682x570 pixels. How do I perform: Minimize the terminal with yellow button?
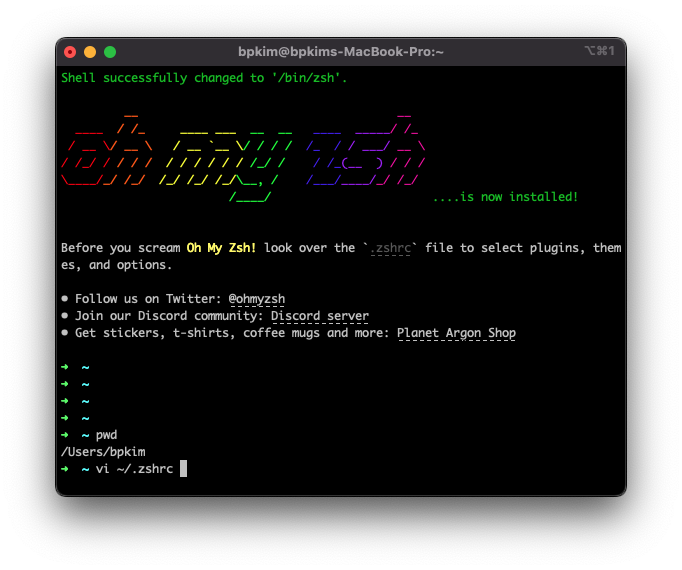coord(90,52)
